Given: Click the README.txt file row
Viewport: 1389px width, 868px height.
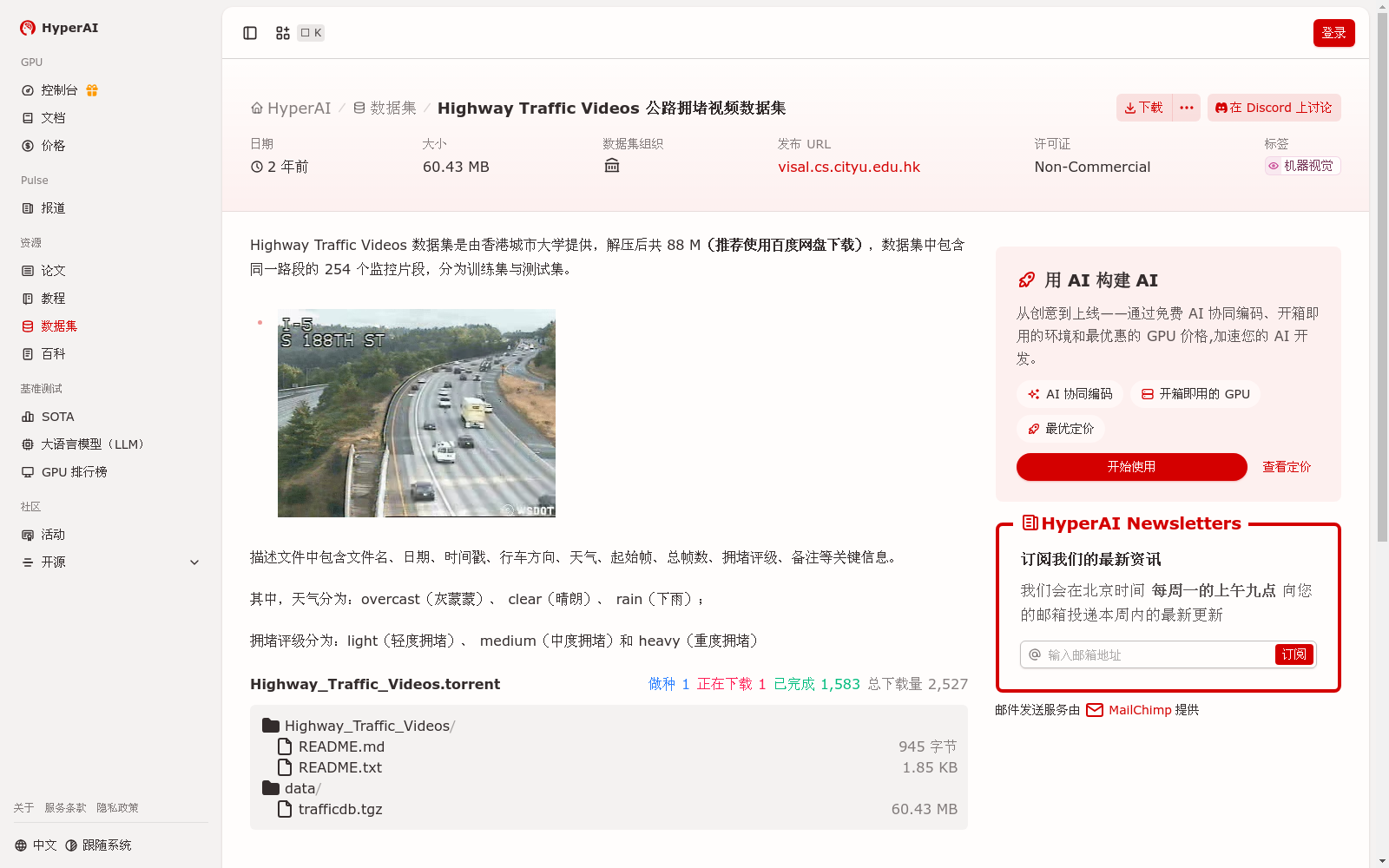Looking at the screenshot, I should (609, 767).
